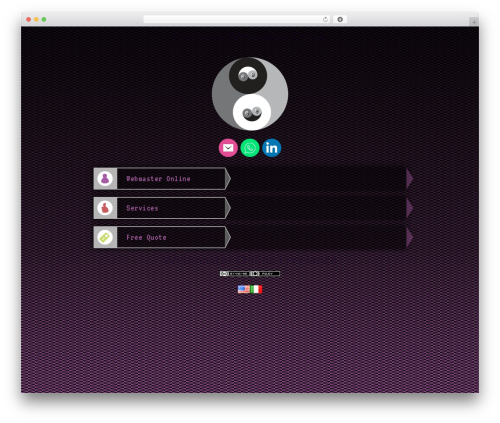This screenshot has height=423, width=500.
Task: Open the green WhatsApp contact icon
Action: 250,148
